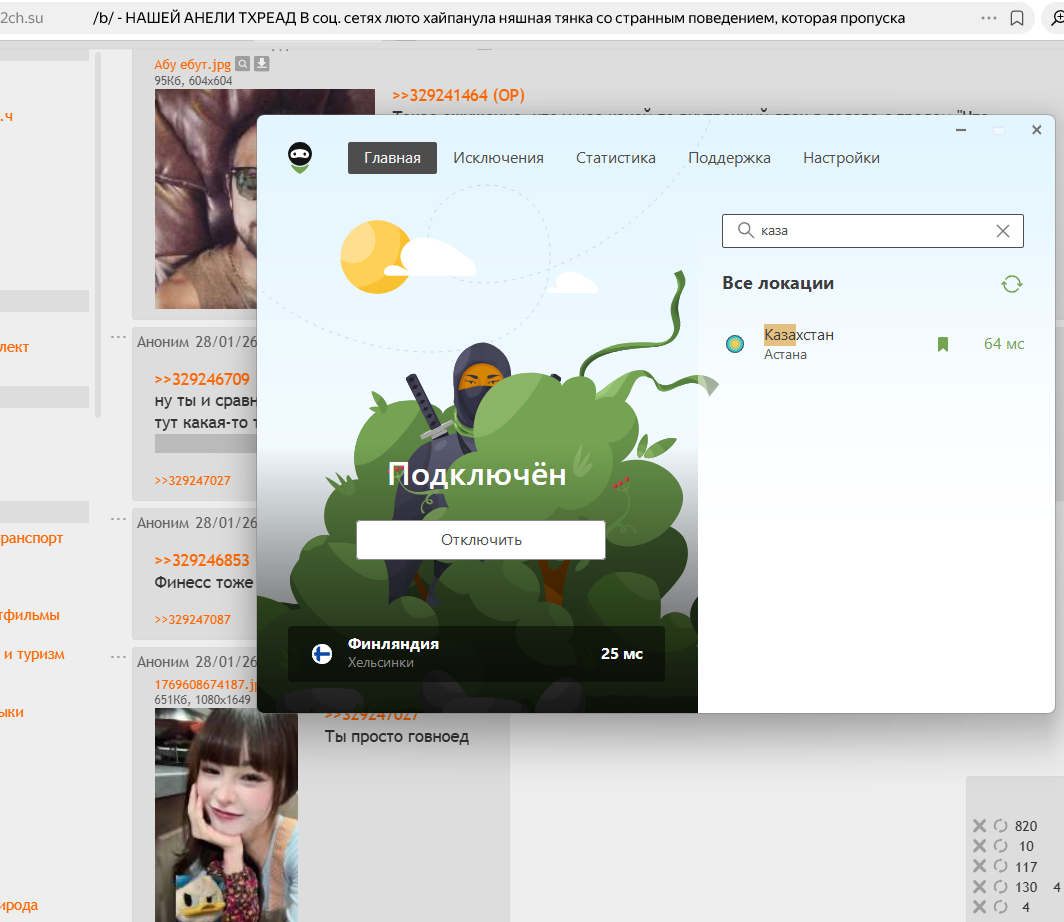Open post menu dots for reply to >>329246853
Viewport: 1064px width, 922px height.
point(118,519)
